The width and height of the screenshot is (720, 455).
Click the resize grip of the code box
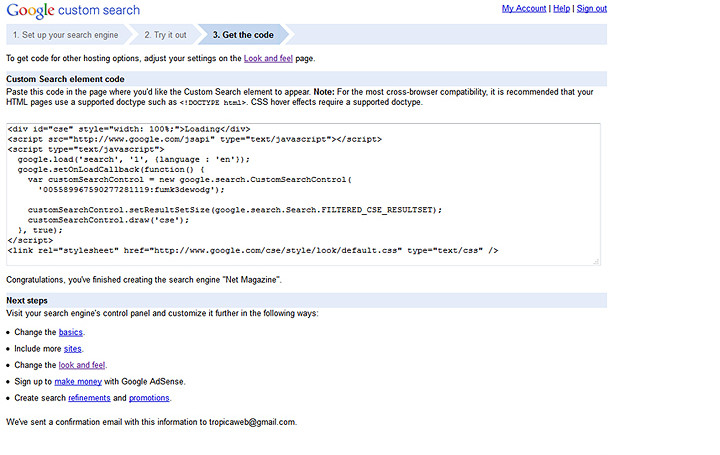(596, 261)
